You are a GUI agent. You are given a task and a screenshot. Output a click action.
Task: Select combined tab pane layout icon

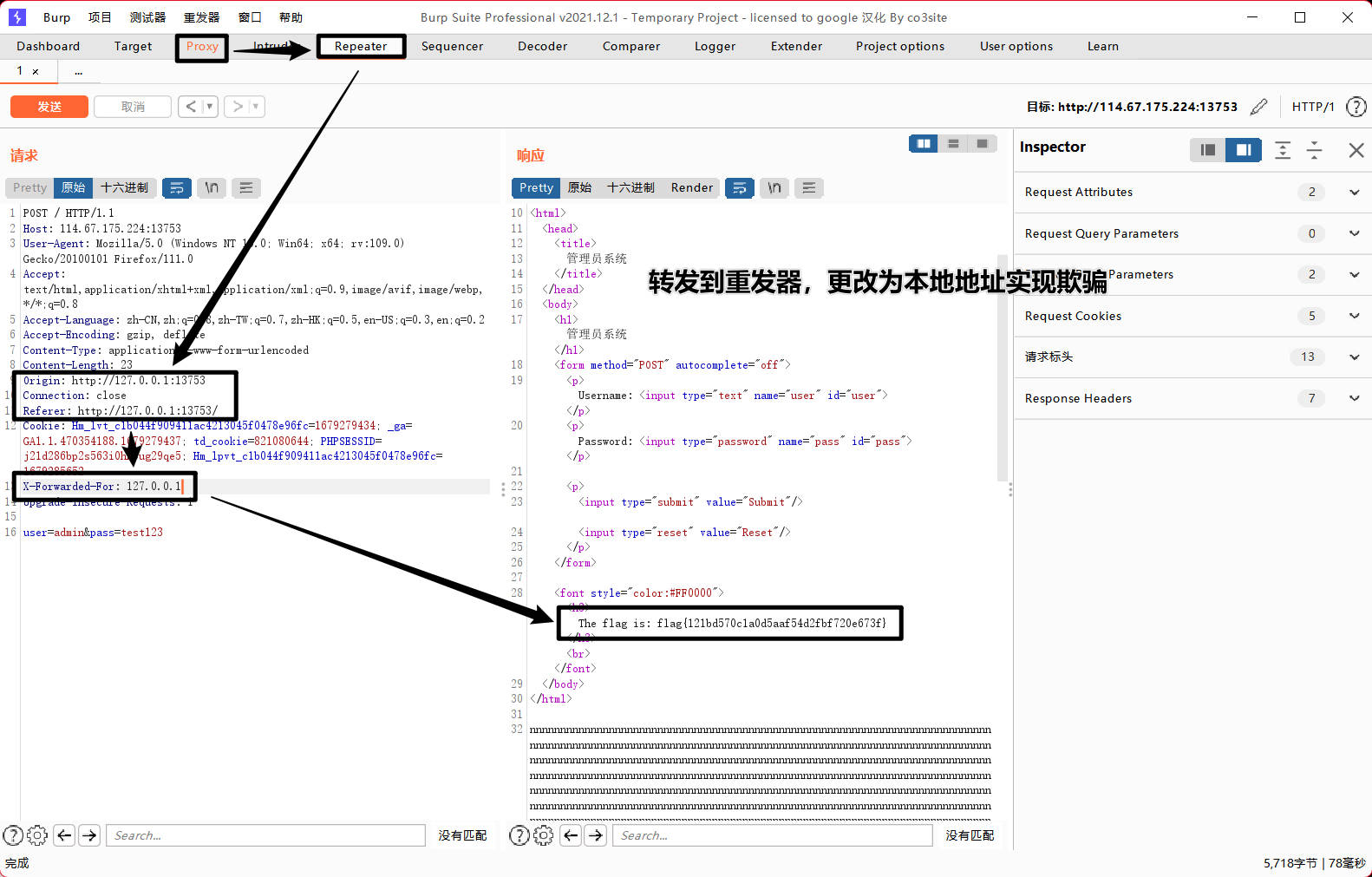(982, 143)
